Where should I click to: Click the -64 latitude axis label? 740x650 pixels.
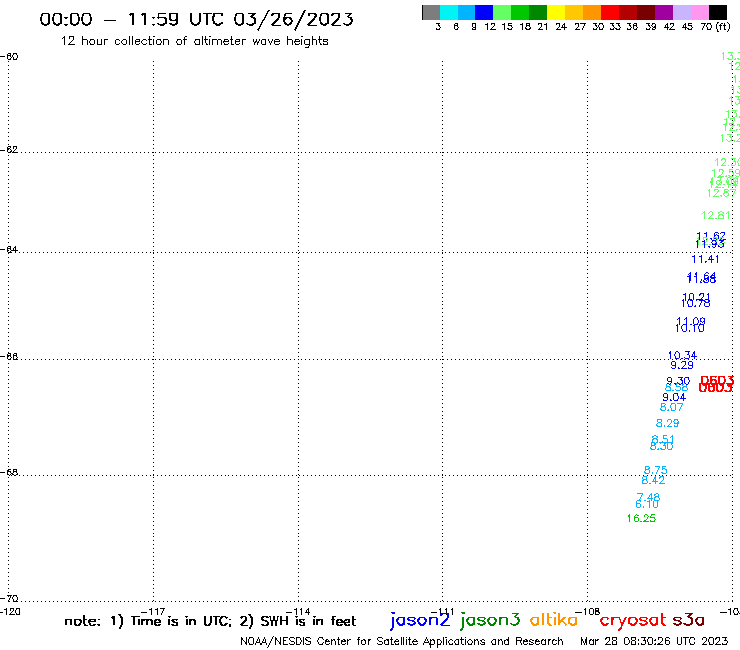[x=9, y=249]
